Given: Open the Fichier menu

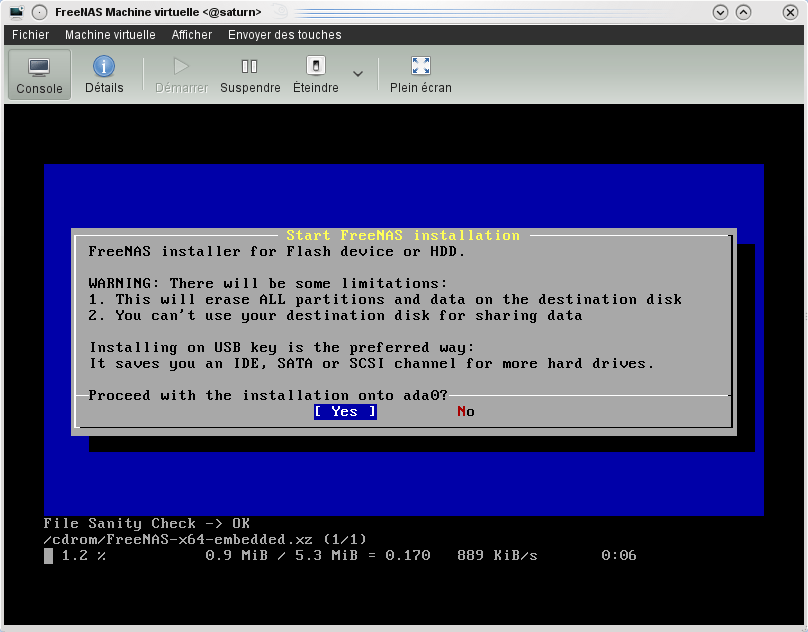Looking at the screenshot, I should coord(30,35).
